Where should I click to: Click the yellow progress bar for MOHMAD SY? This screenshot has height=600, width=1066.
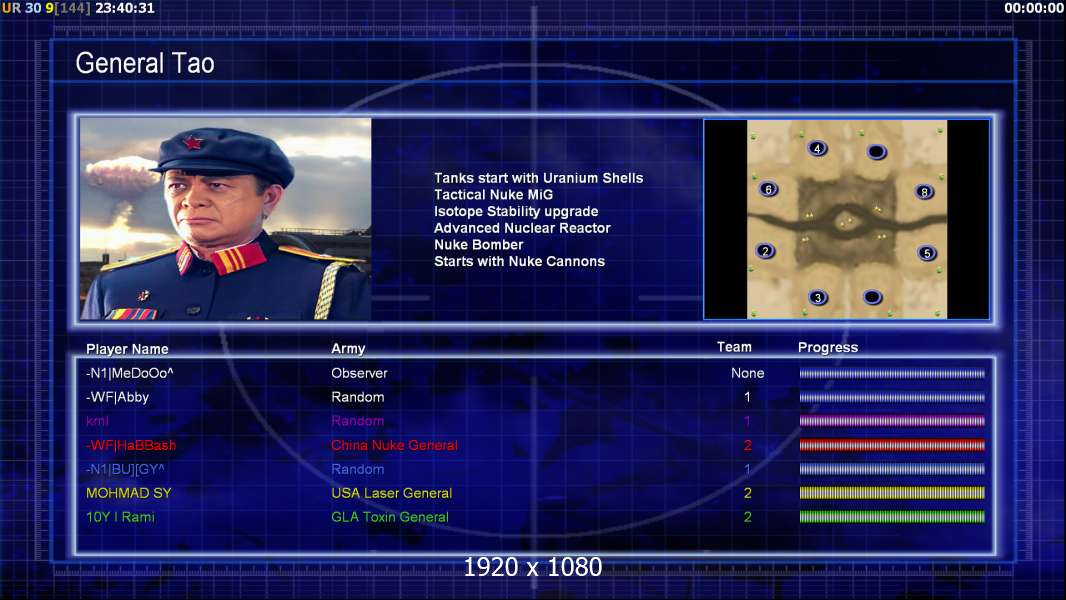tap(892, 493)
